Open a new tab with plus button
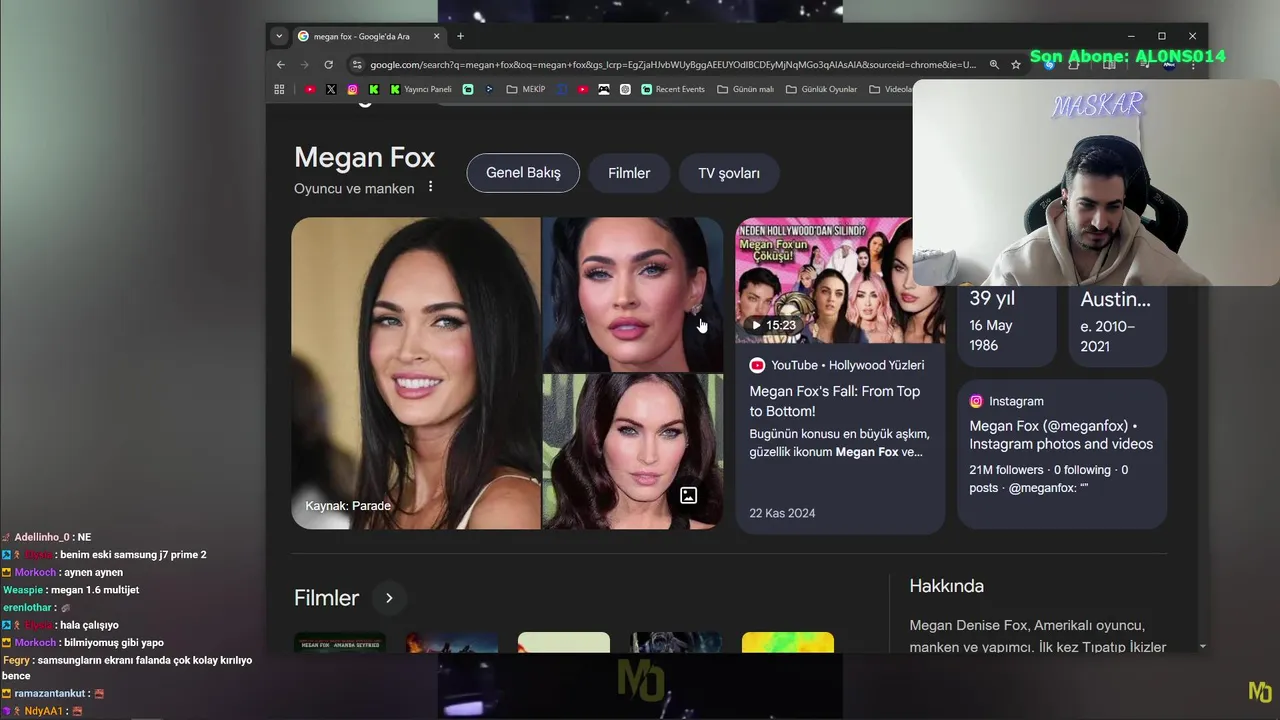Viewport: 1280px width, 720px height. [x=460, y=36]
